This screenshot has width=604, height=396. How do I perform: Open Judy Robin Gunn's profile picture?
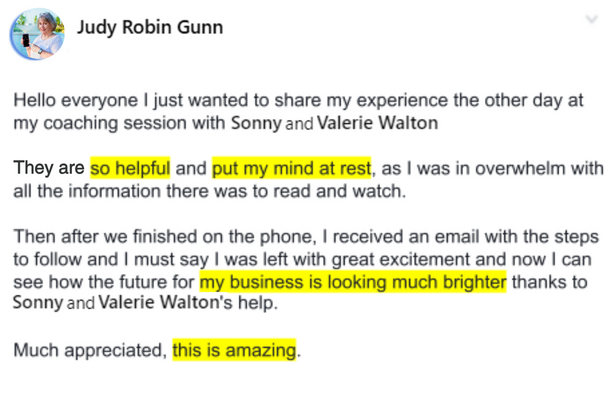[x=37, y=34]
